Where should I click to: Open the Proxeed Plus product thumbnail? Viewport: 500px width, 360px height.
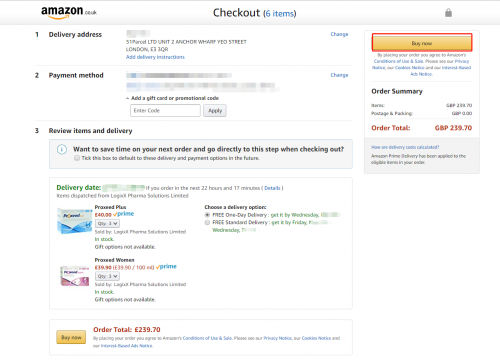pyautogui.click(x=74, y=220)
